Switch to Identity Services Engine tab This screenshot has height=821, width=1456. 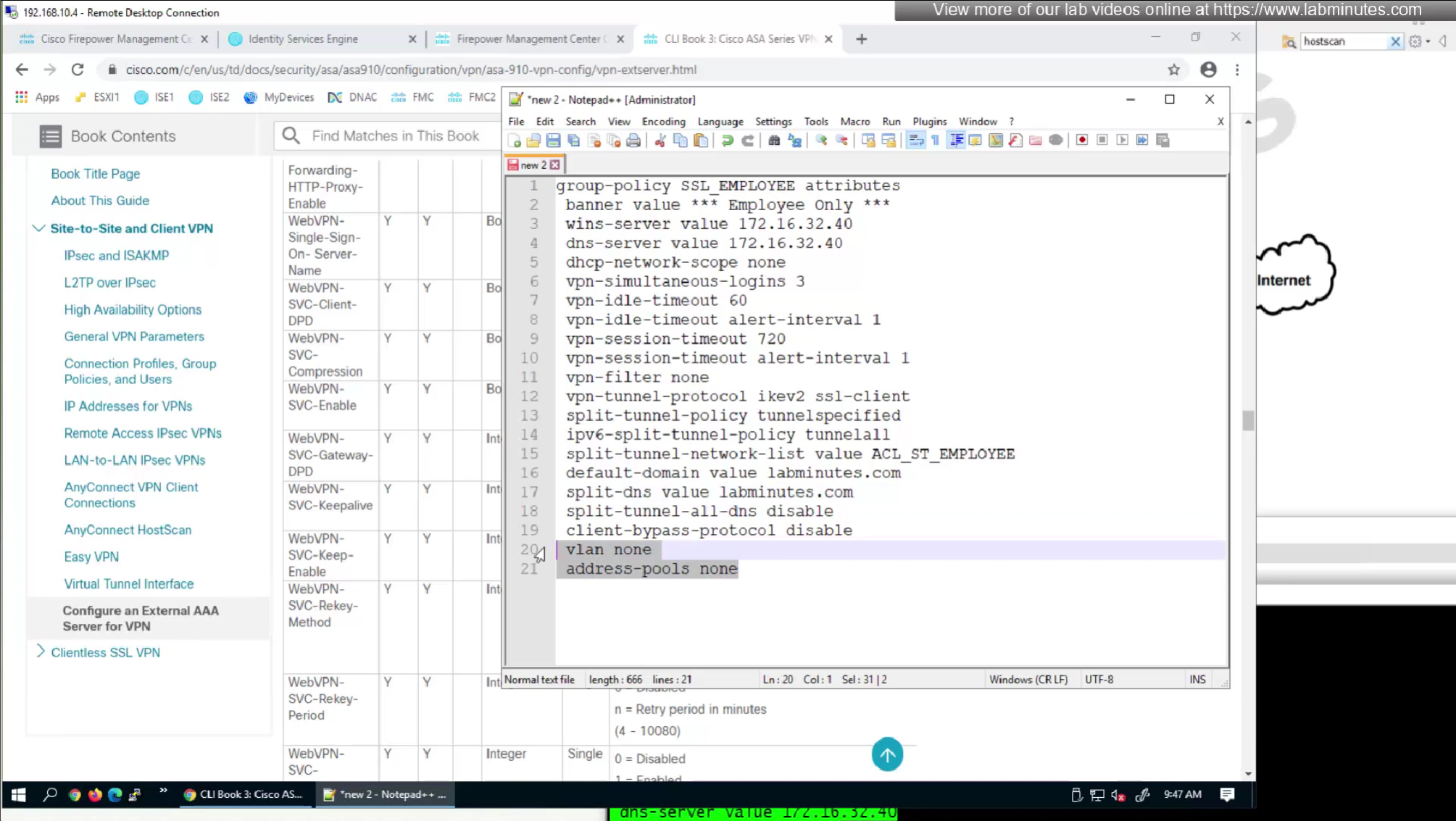click(303, 39)
